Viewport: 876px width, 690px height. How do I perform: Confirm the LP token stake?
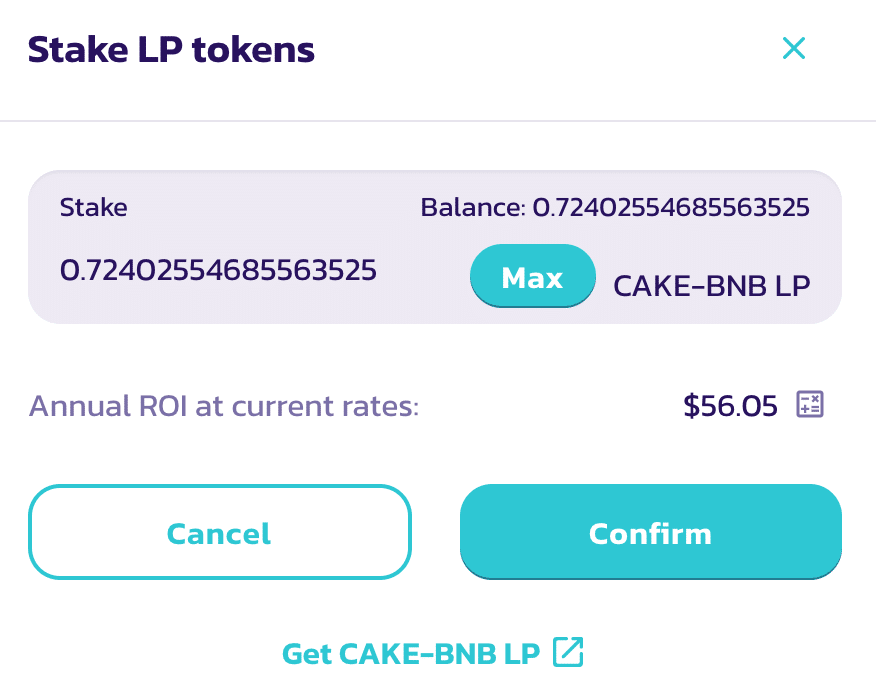[650, 533]
